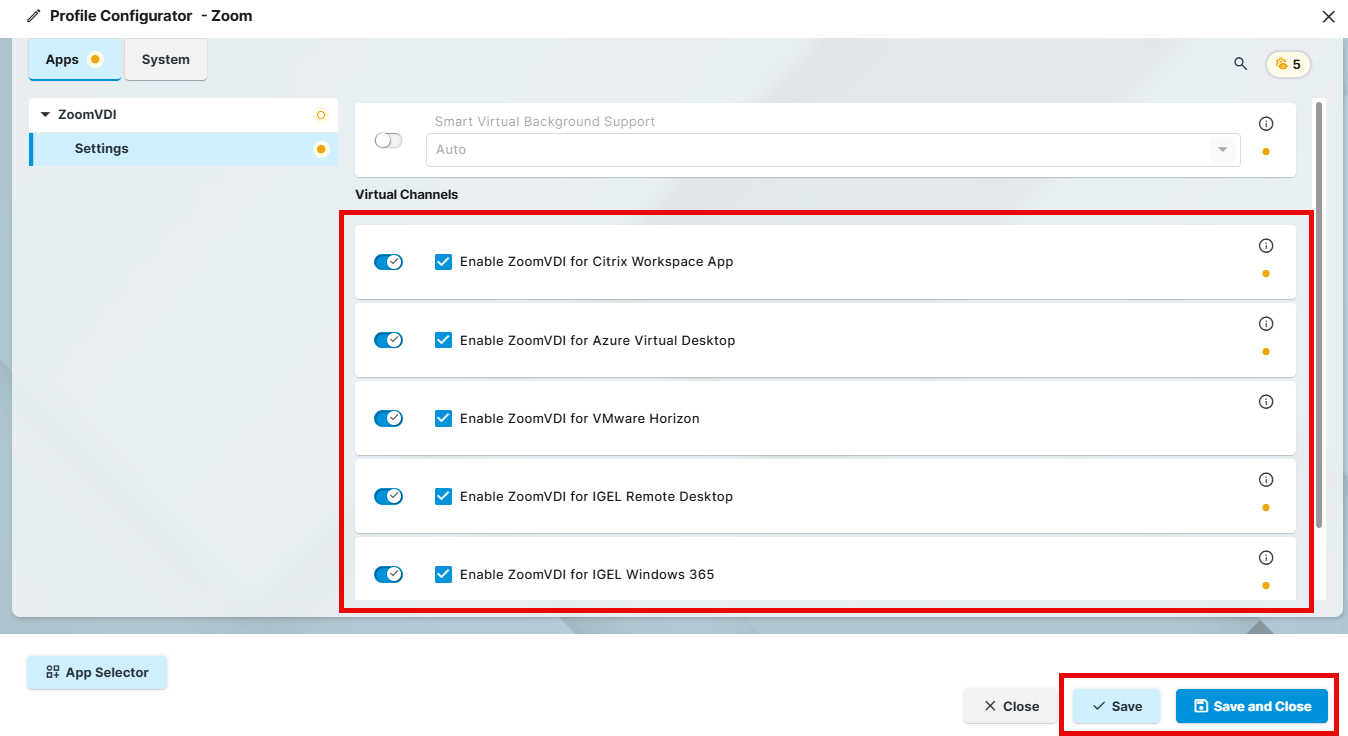The width and height of the screenshot is (1348, 736).
Task: Open info for Smart Virtual Background Support
Action: coord(1266,123)
